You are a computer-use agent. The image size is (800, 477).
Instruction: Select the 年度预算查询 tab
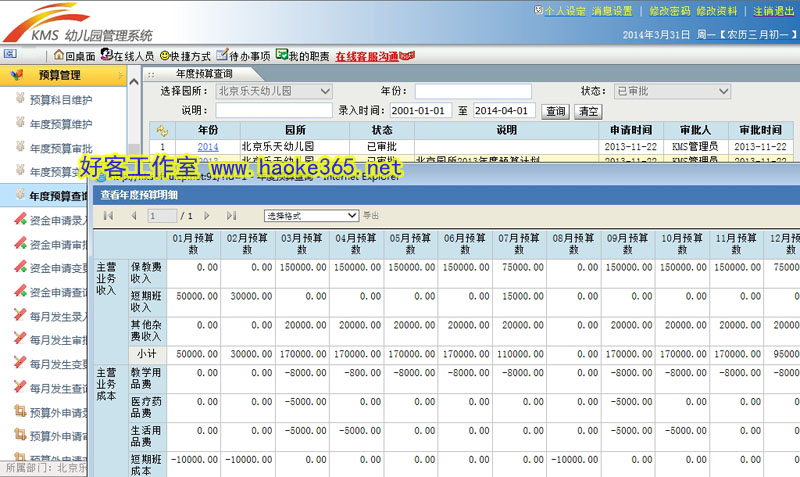[x=204, y=74]
